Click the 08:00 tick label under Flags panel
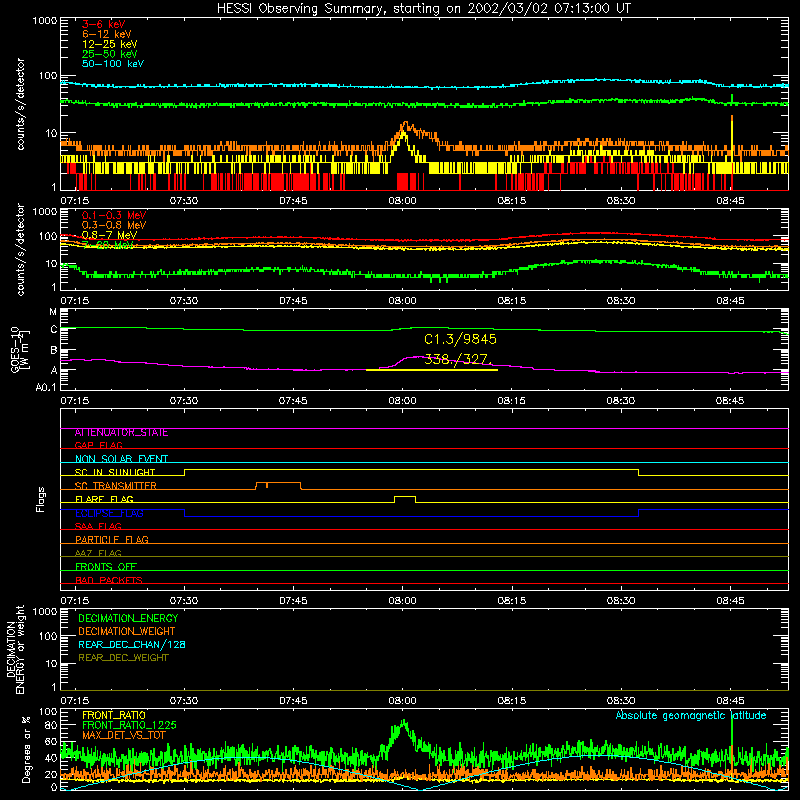This screenshot has height=800, width=800. click(x=402, y=601)
